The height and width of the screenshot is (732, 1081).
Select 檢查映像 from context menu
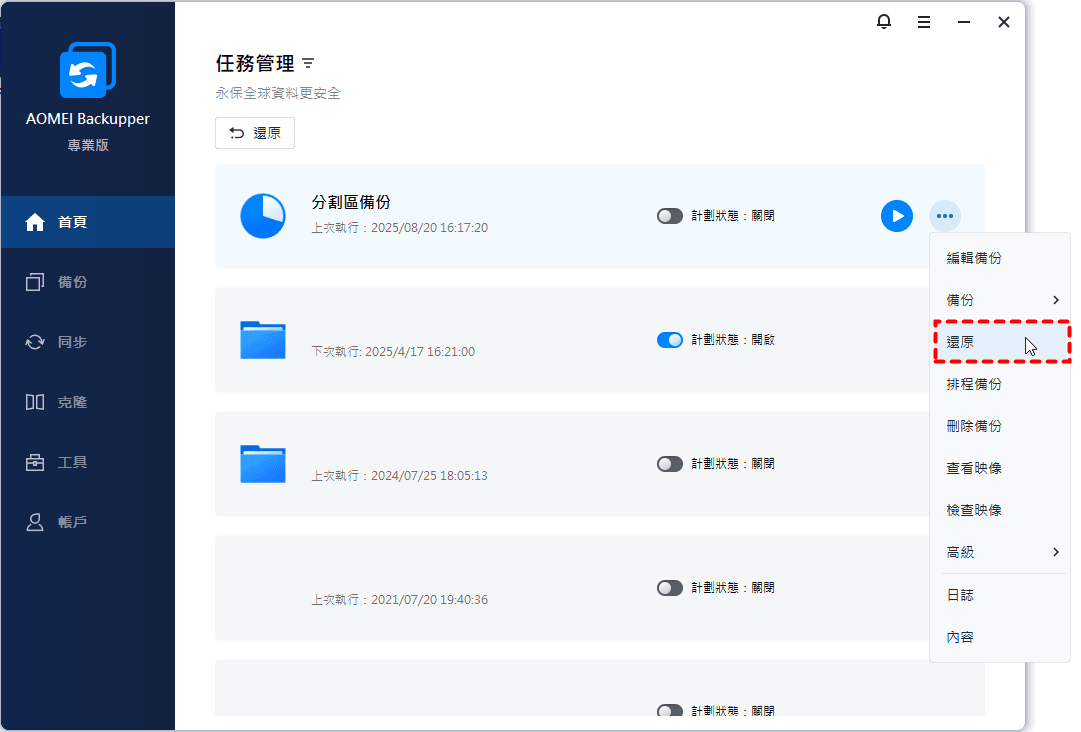click(1000, 510)
